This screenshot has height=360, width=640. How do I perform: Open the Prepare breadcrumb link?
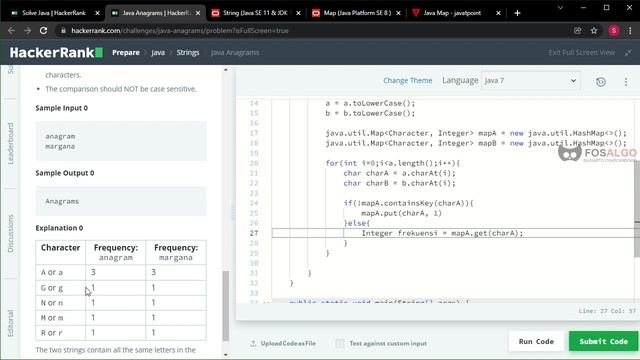point(126,53)
